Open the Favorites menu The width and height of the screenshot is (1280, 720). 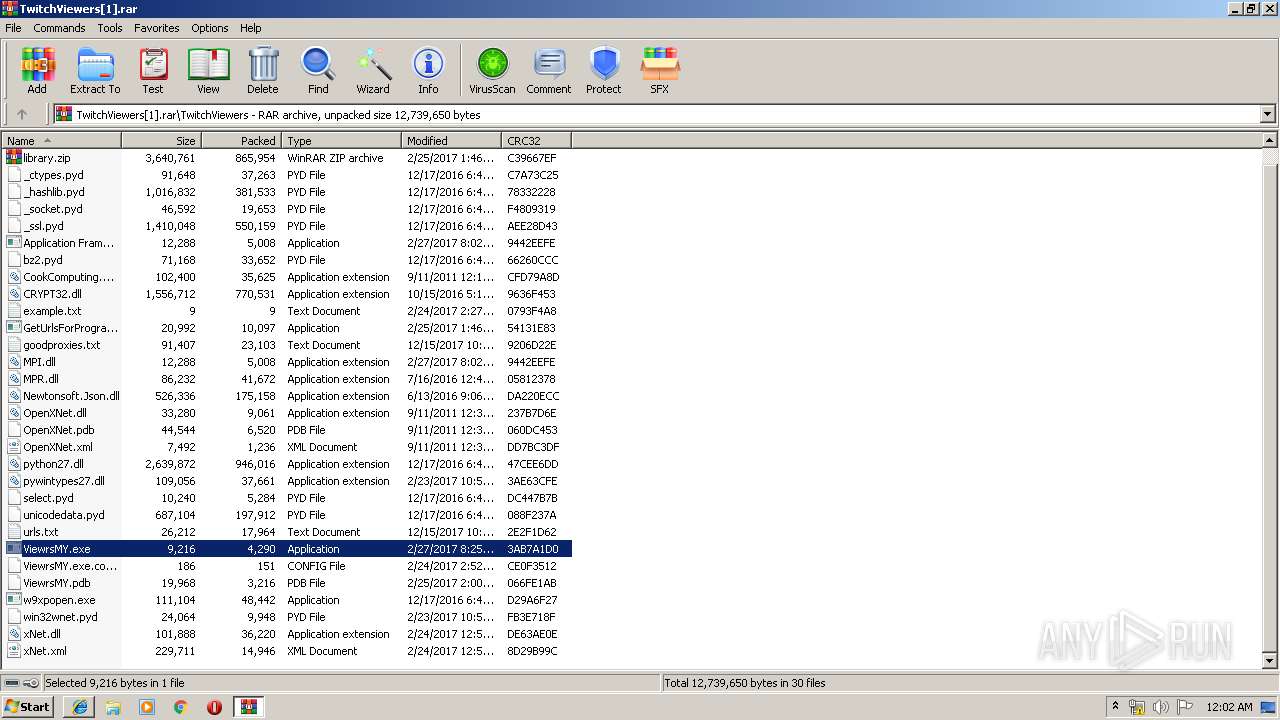157,28
